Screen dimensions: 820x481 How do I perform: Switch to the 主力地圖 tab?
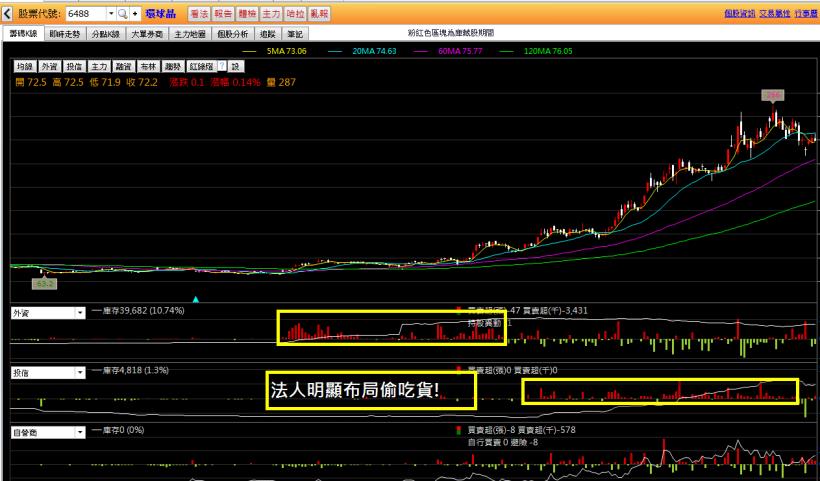[x=190, y=34]
